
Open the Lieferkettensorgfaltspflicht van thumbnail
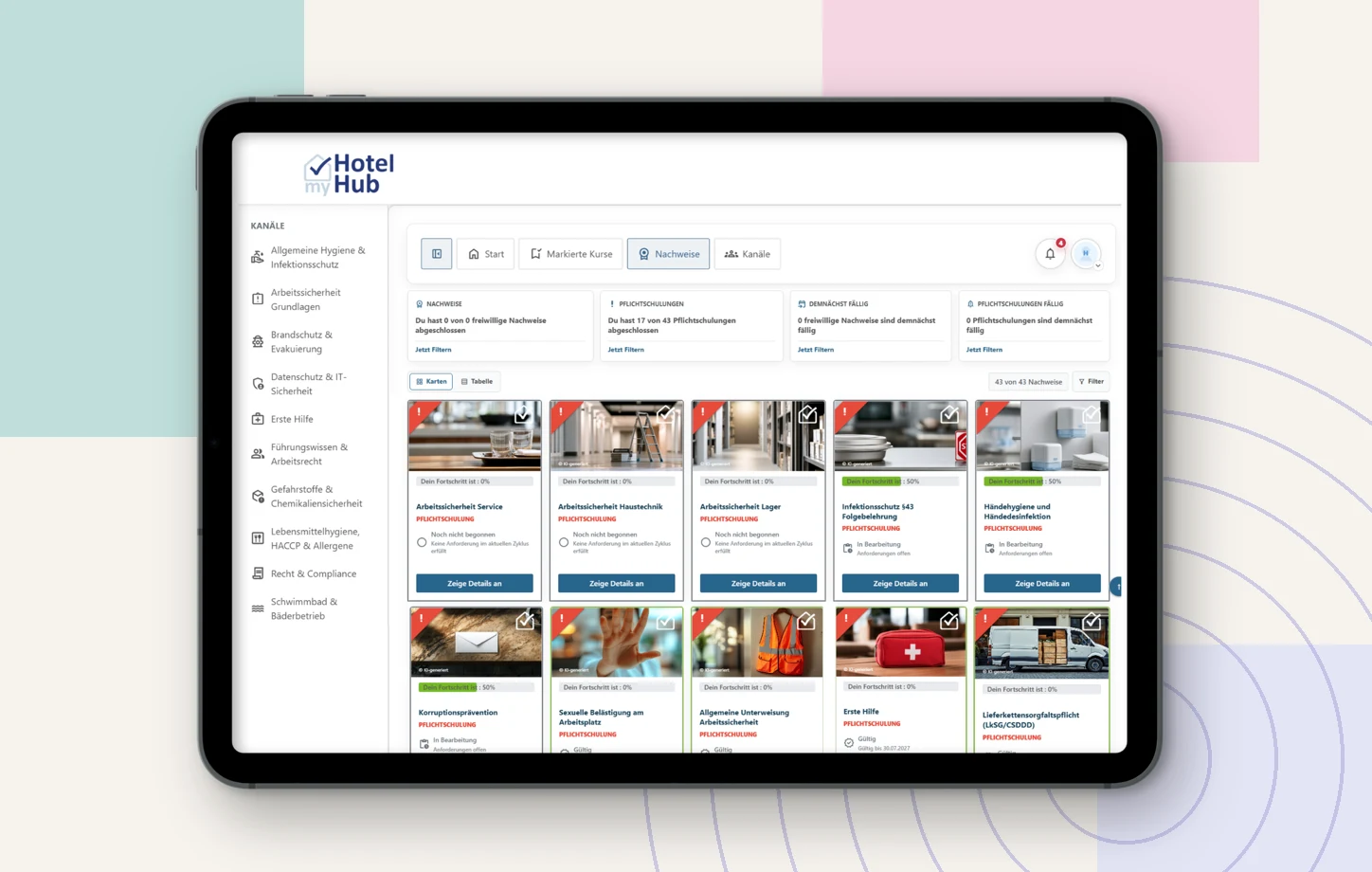1042,644
